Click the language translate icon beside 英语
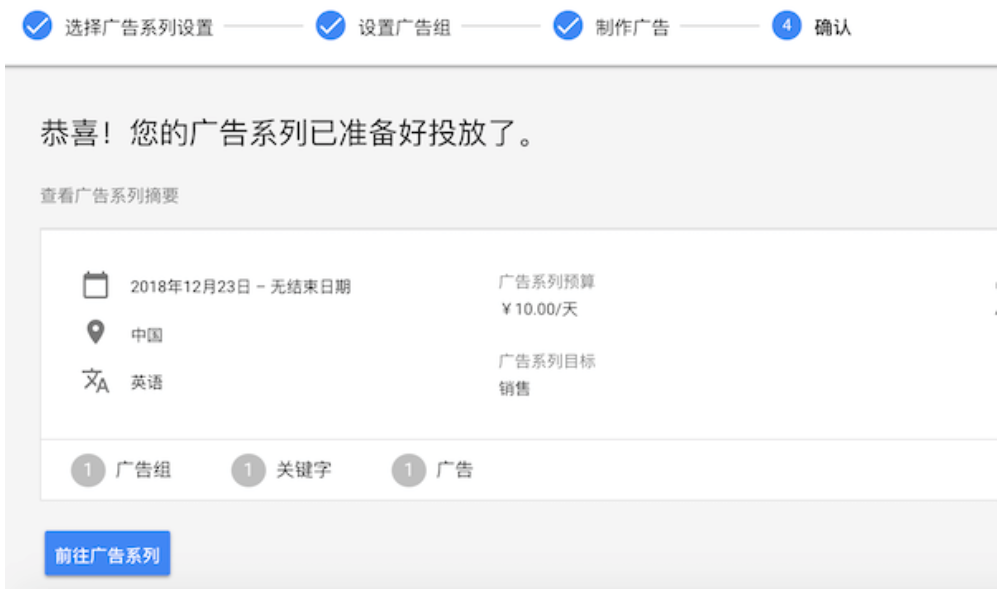 [x=96, y=380]
